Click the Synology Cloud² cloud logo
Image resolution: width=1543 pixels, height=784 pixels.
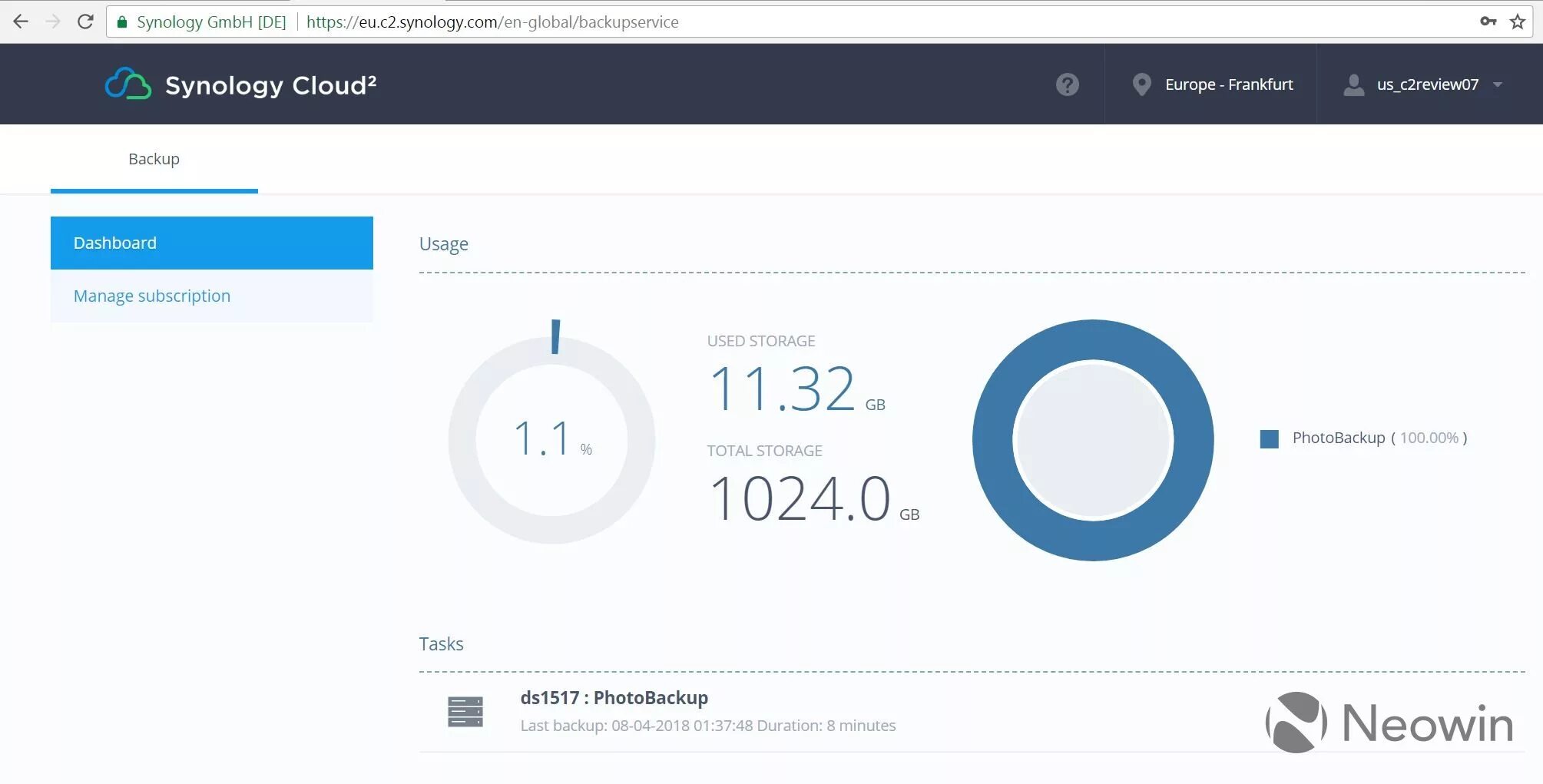point(127,84)
